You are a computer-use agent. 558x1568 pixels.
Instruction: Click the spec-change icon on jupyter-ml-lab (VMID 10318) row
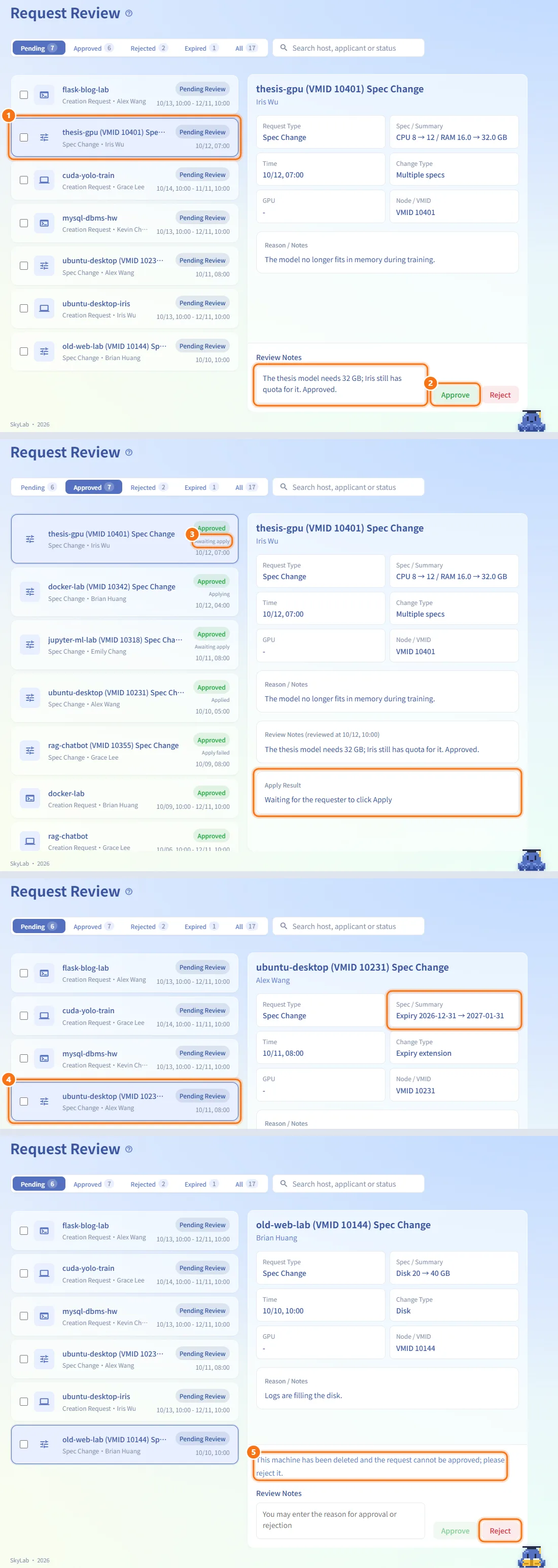[x=30, y=645]
